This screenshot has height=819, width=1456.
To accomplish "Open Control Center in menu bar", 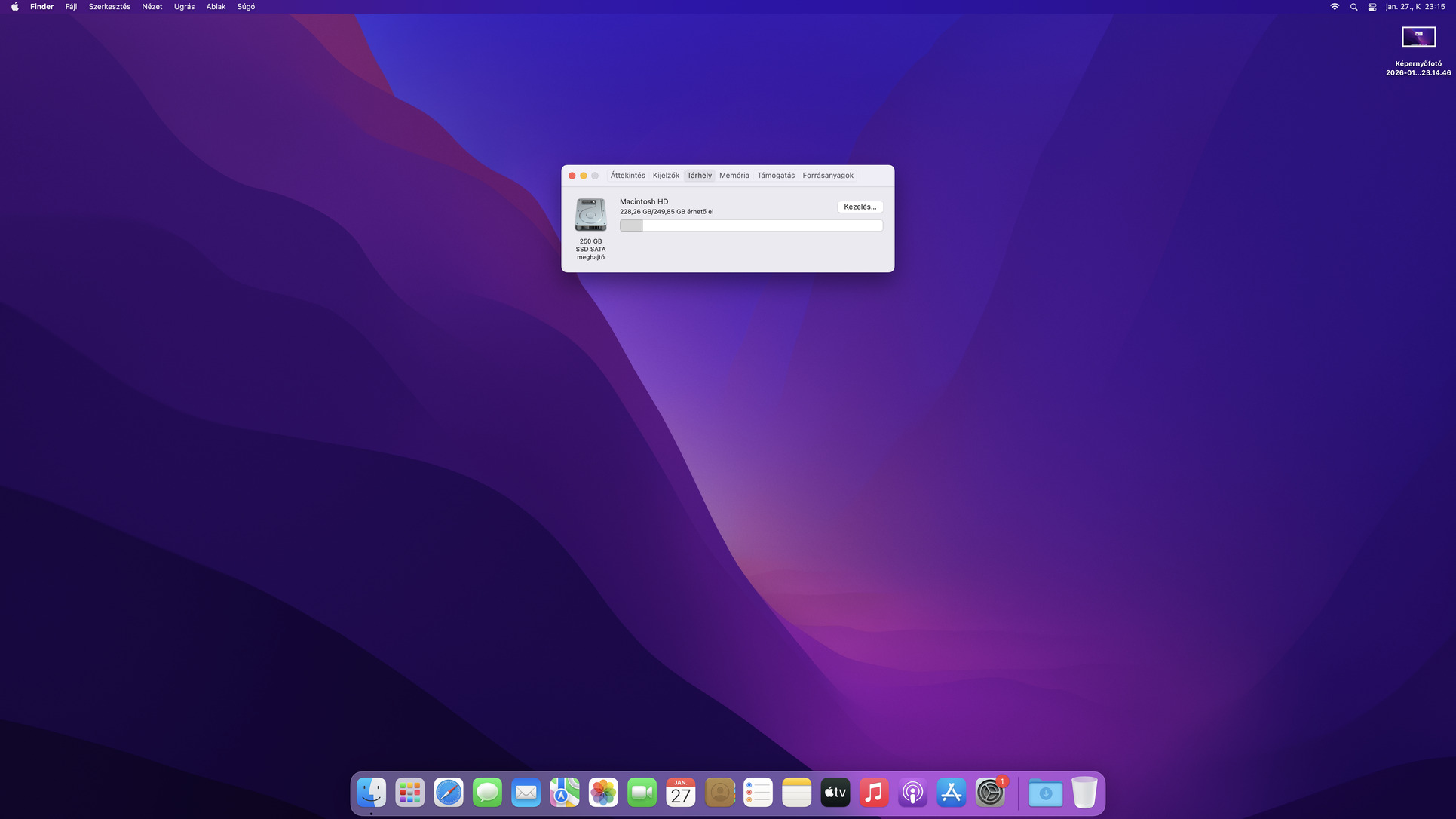I will 1372,7.
